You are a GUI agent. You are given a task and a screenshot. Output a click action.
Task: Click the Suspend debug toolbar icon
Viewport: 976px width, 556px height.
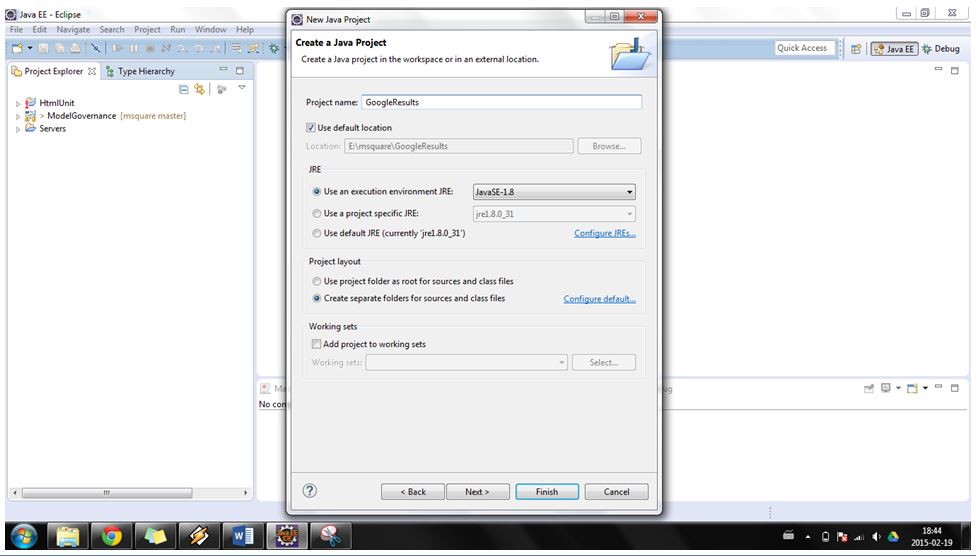[134, 48]
